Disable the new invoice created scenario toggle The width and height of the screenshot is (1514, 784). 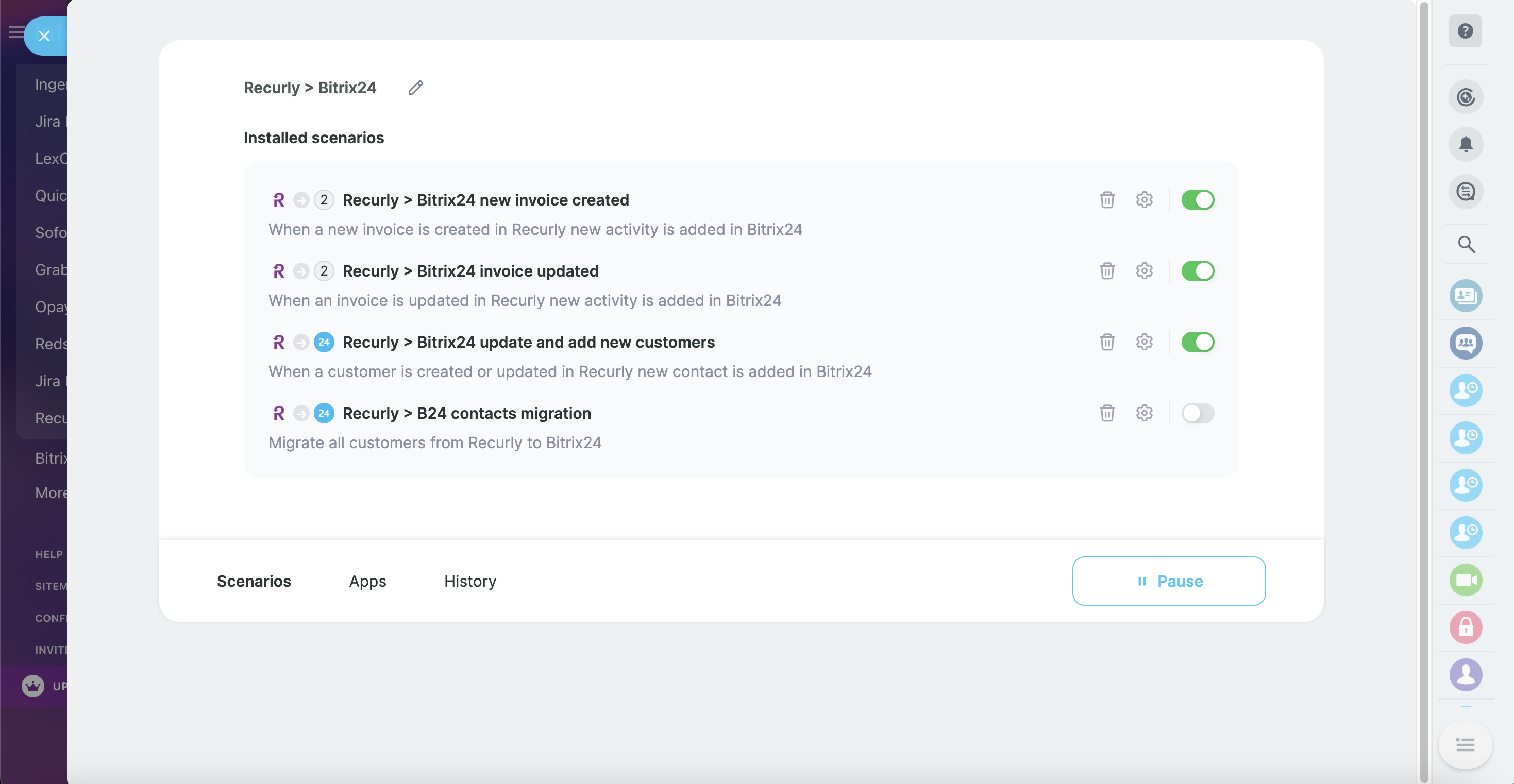[x=1197, y=200]
